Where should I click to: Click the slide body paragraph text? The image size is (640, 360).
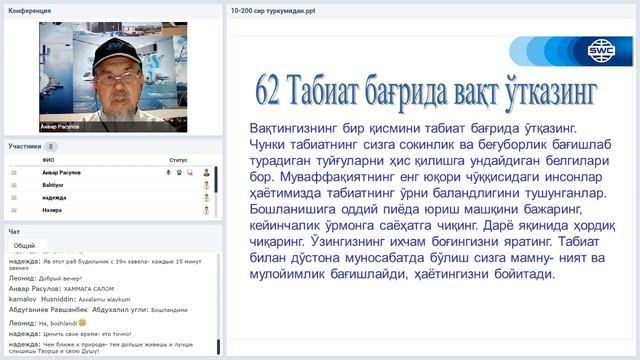(x=432, y=201)
